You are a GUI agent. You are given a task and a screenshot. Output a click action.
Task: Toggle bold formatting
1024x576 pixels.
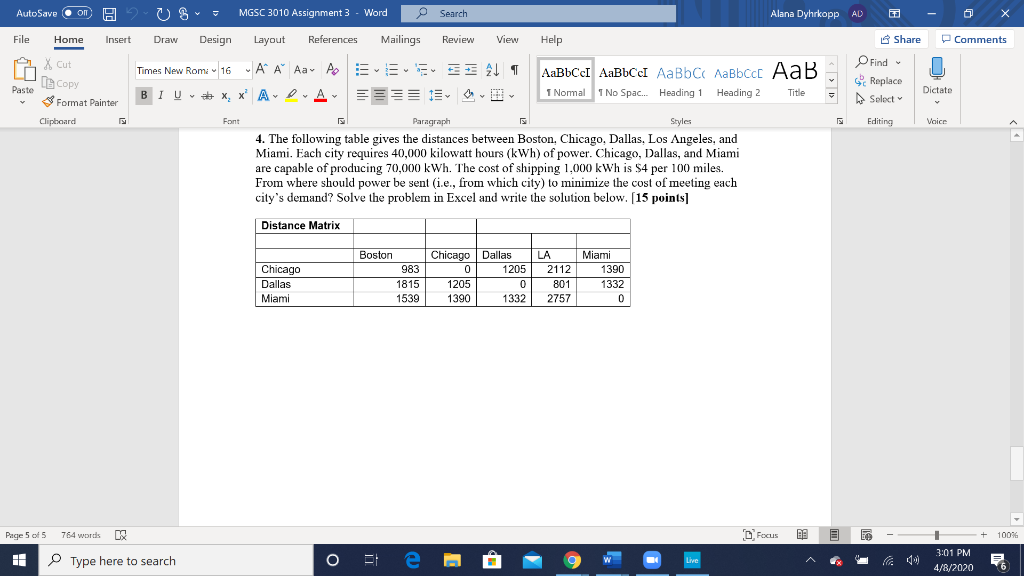pos(143,96)
